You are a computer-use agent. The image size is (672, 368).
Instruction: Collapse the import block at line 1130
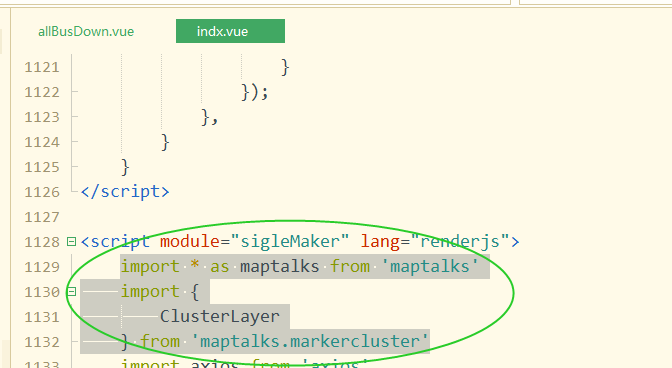click(72, 292)
